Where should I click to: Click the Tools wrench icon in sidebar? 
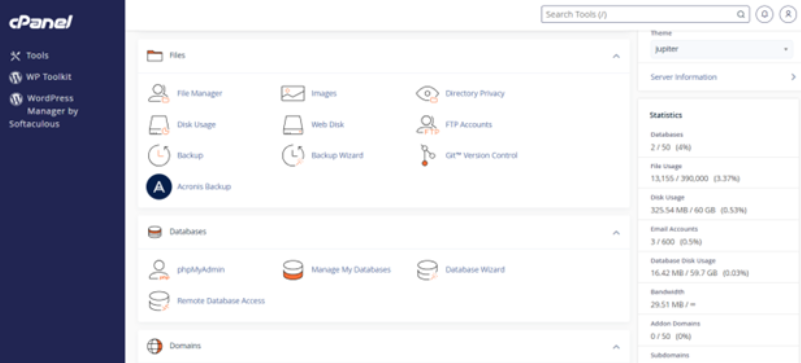coord(15,56)
